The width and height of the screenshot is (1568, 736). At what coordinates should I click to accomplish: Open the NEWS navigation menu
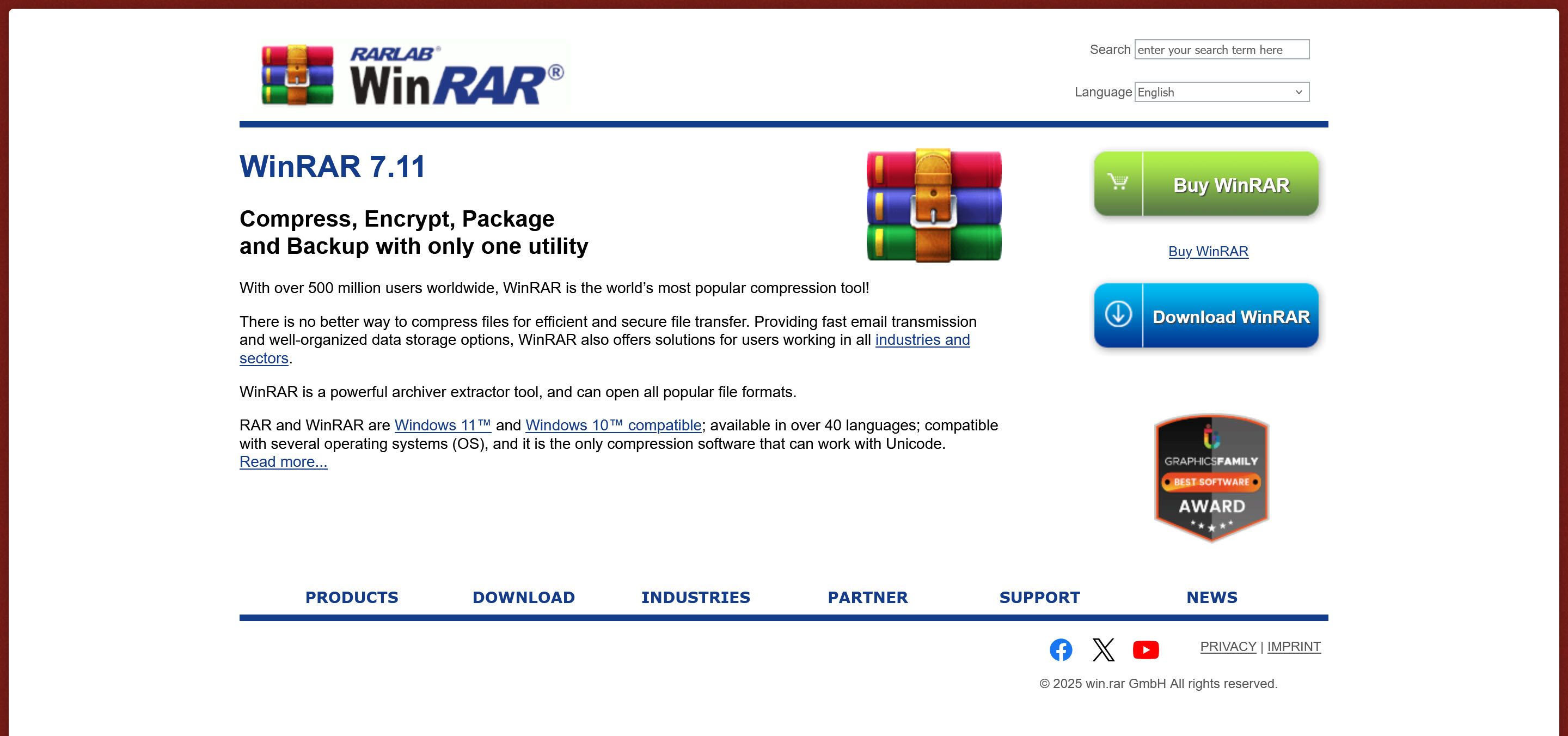[1212, 598]
